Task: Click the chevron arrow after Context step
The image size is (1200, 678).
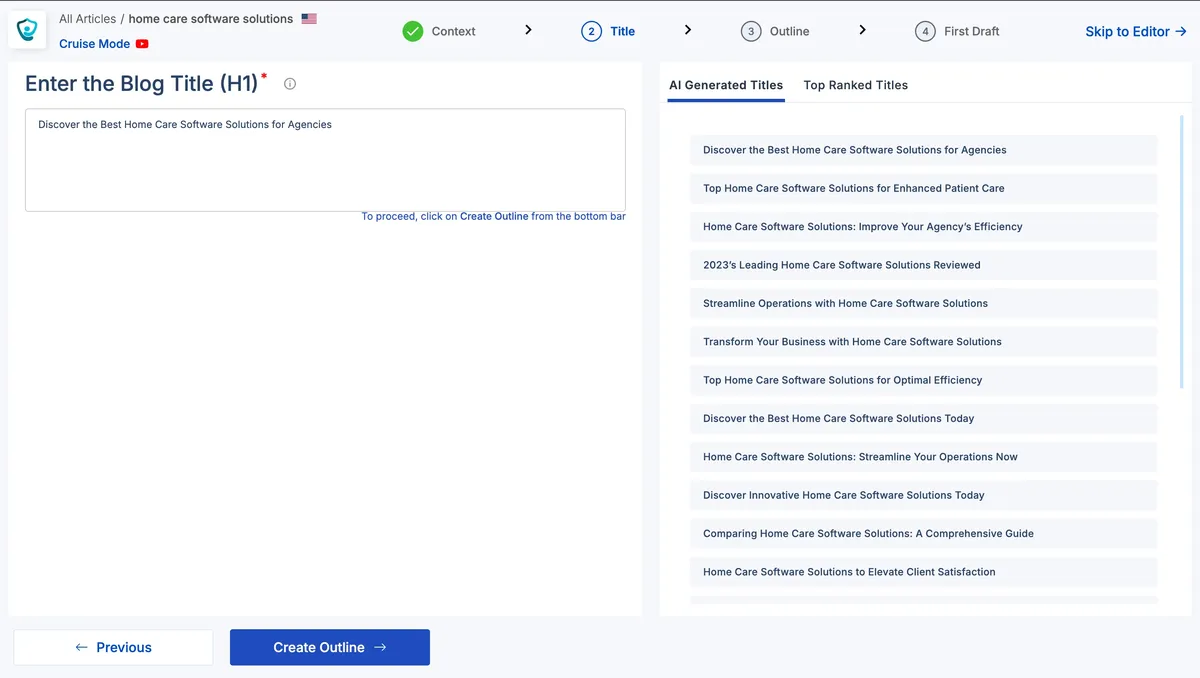Action: click(528, 30)
